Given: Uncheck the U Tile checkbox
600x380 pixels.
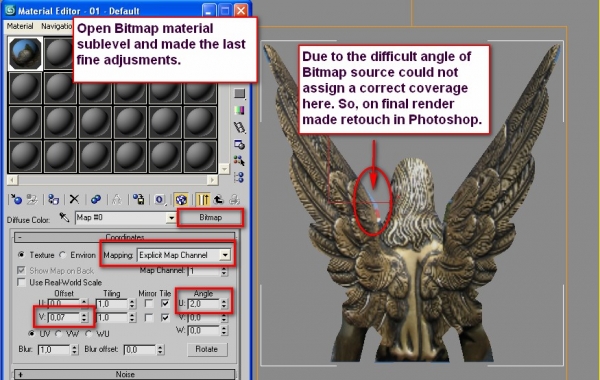Looking at the screenshot, I should click(165, 303).
